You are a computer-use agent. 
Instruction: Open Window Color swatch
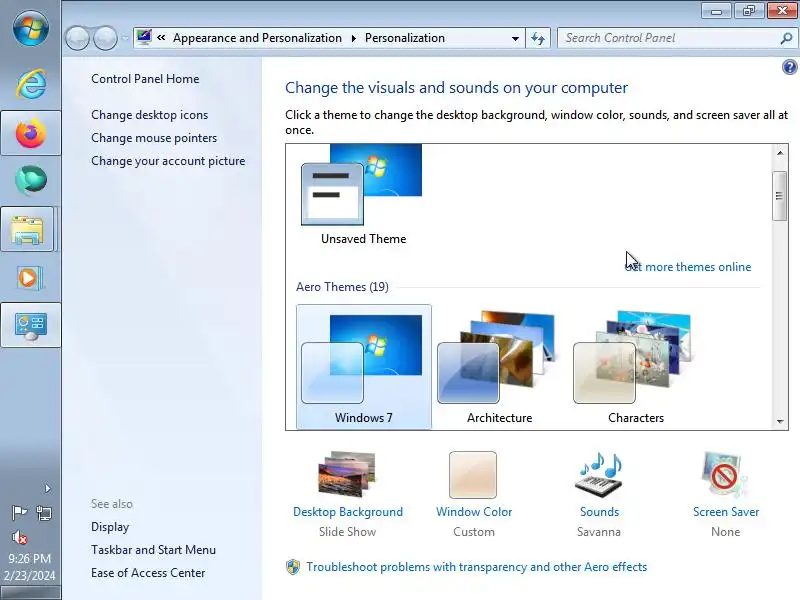click(x=473, y=474)
